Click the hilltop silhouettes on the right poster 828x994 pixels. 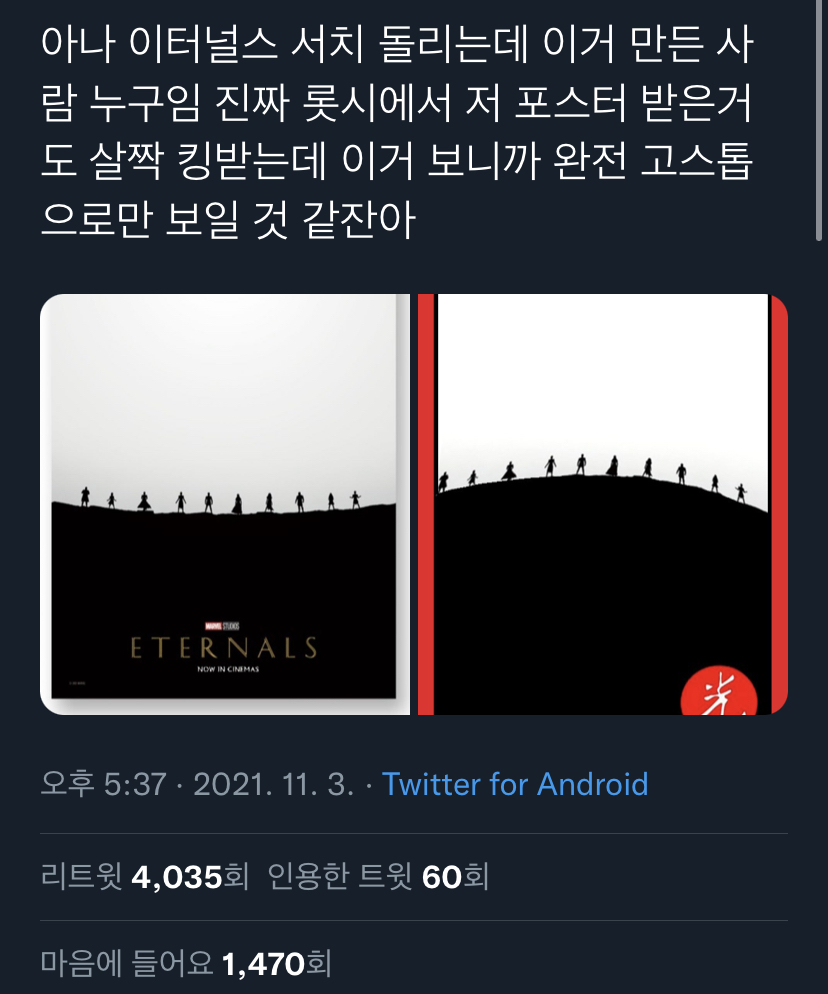[x=594, y=474]
